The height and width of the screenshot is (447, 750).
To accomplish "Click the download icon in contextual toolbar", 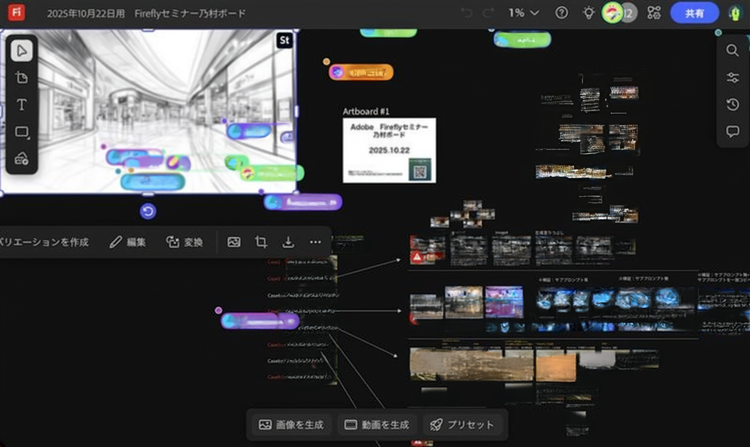I will (x=288, y=242).
